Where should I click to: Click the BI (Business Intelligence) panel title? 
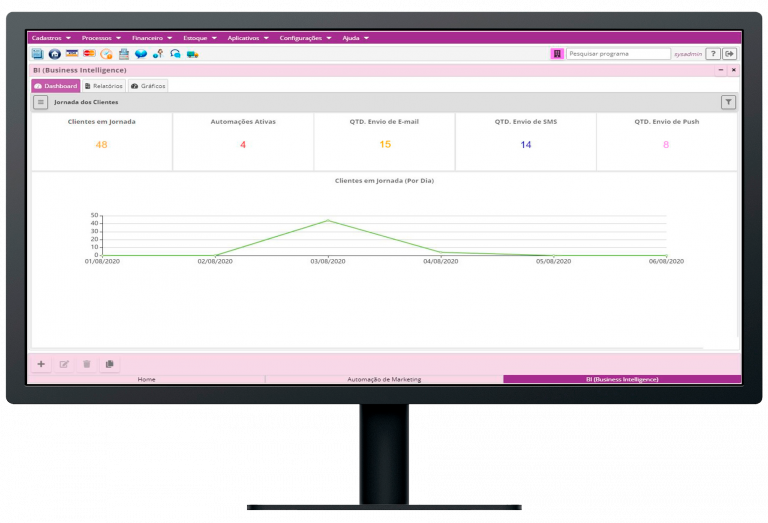pyautogui.click(x=80, y=70)
